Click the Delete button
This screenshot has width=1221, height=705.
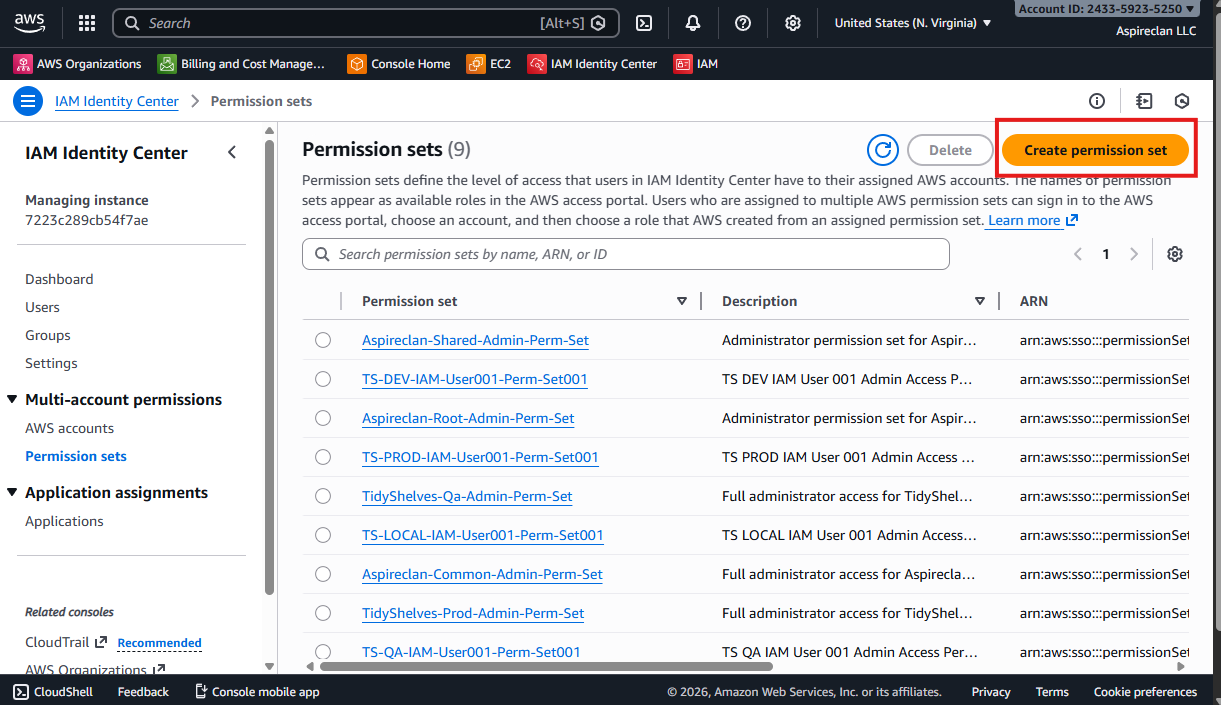point(950,150)
